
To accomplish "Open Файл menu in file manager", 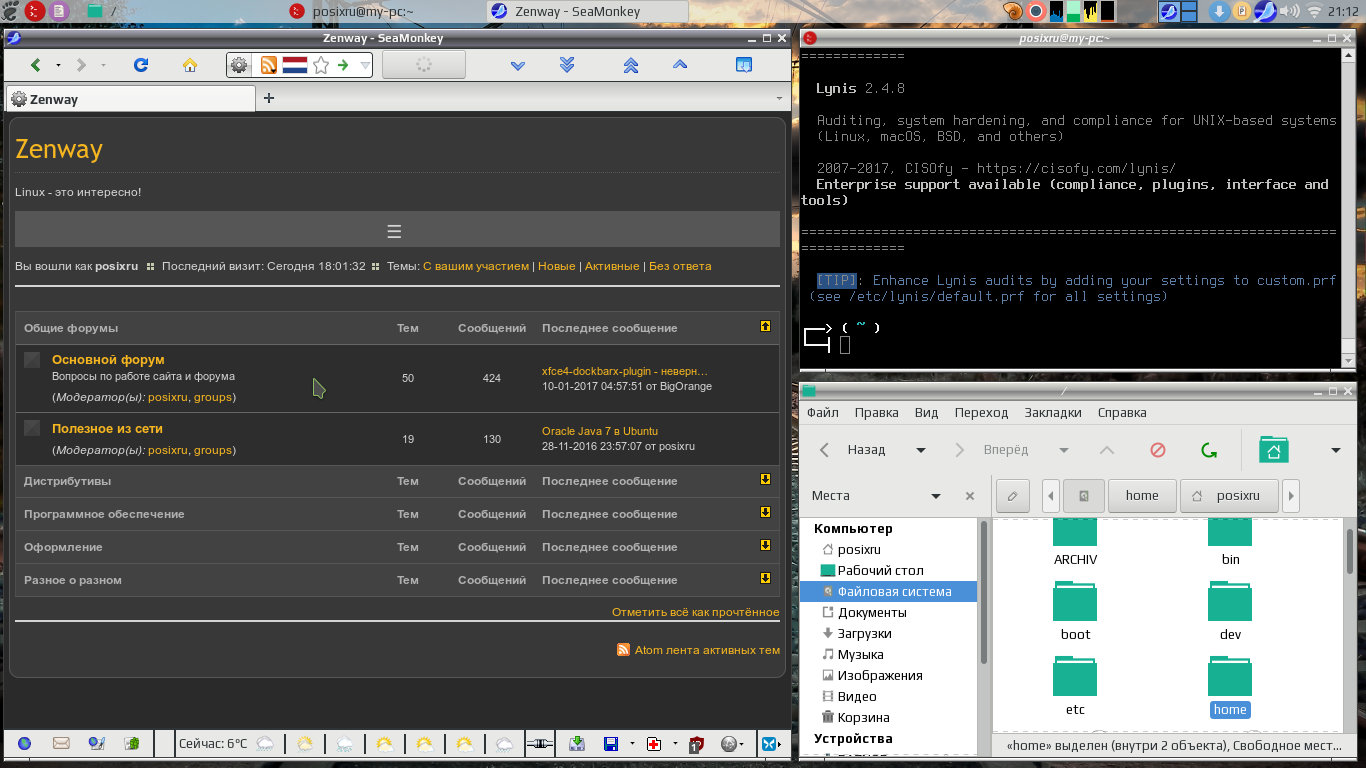I will pos(823,412).
